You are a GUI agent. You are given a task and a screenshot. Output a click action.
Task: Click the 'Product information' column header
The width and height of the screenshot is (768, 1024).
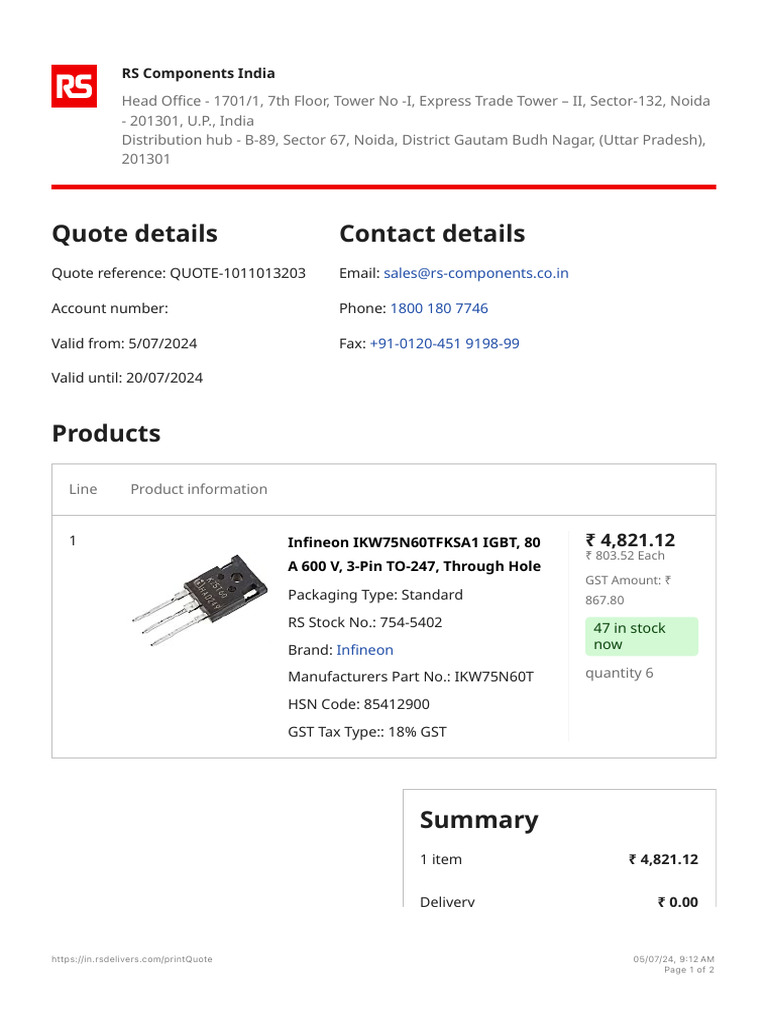[199, 489]
